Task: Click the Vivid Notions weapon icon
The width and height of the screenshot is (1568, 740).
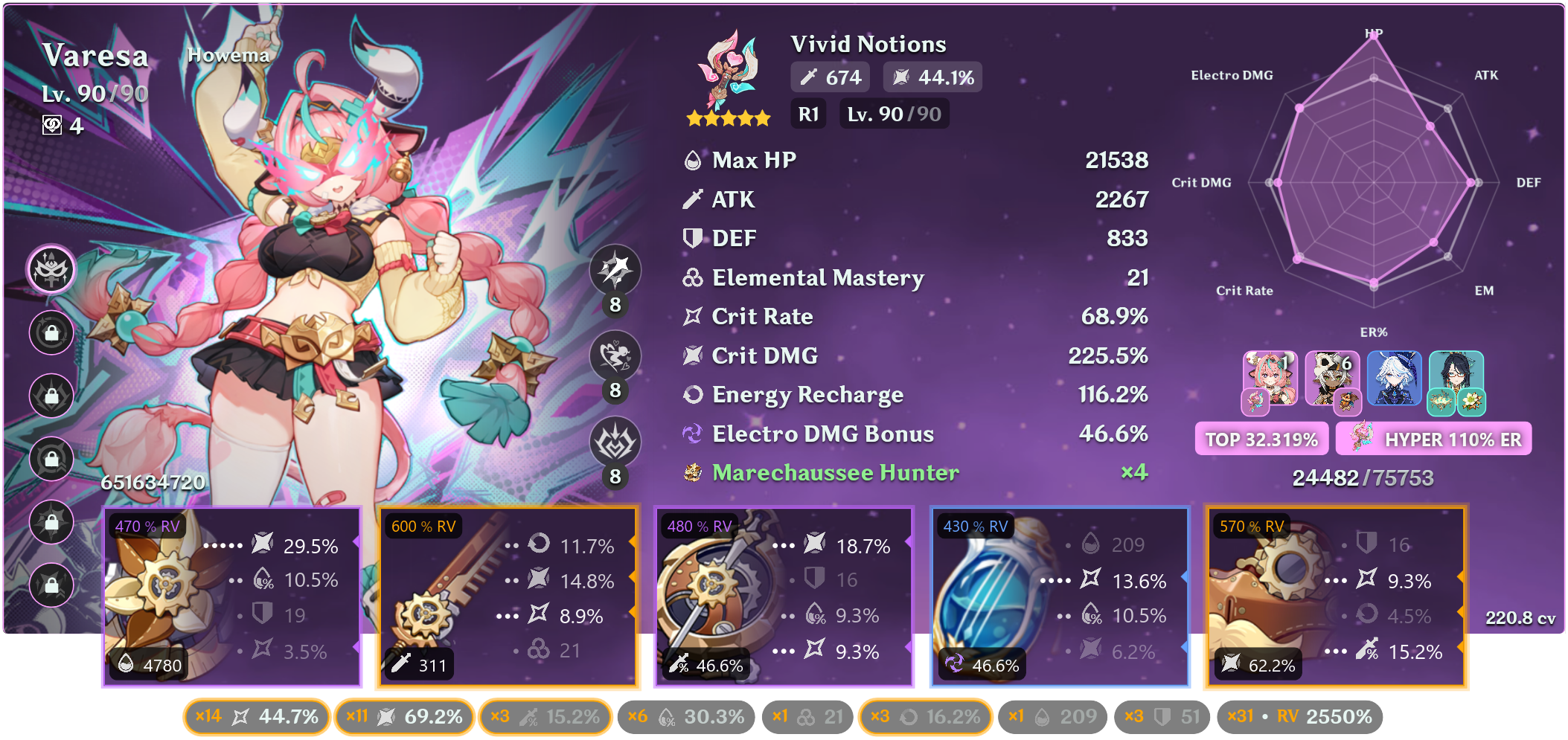Action: 729,71
